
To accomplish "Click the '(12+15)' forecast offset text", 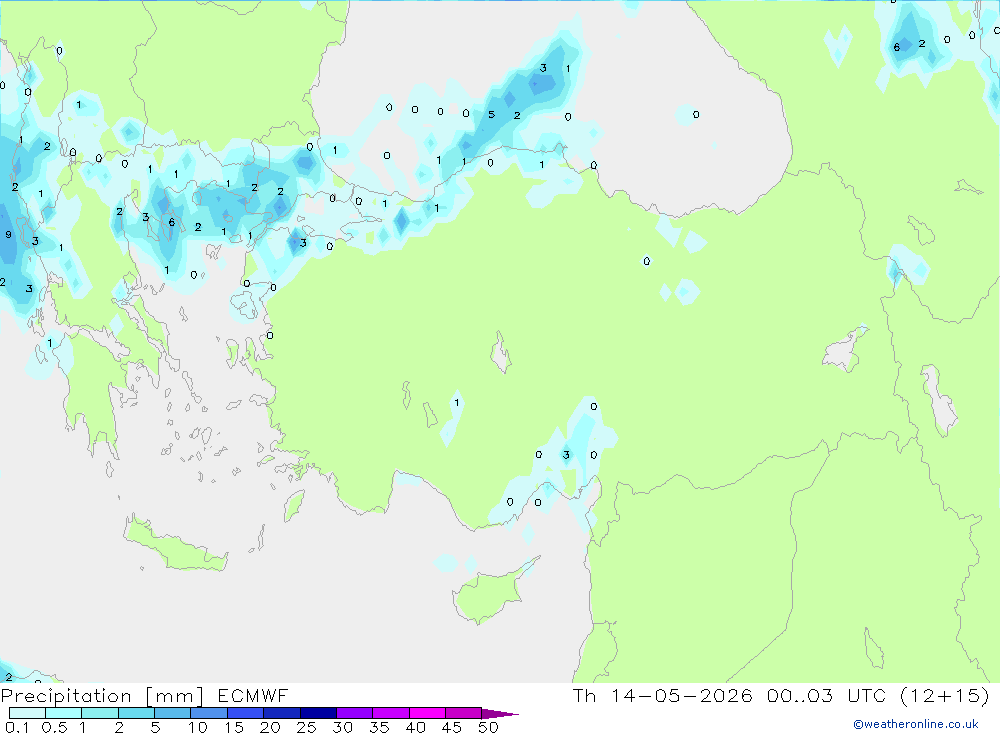I will click(x=945, y=696).
